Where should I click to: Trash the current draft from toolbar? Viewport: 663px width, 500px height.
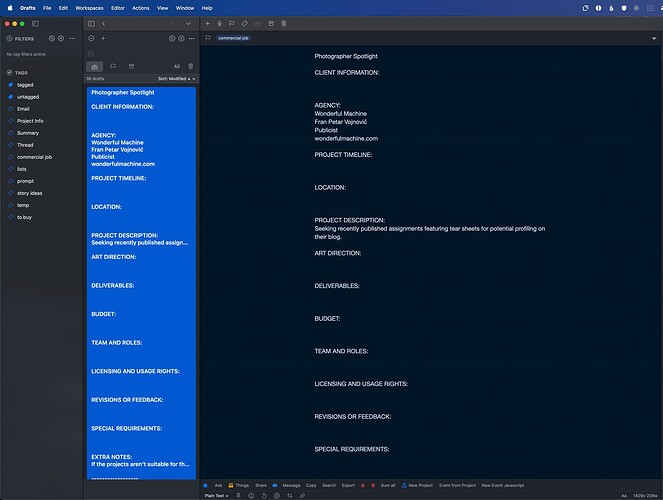click(284, 24)
